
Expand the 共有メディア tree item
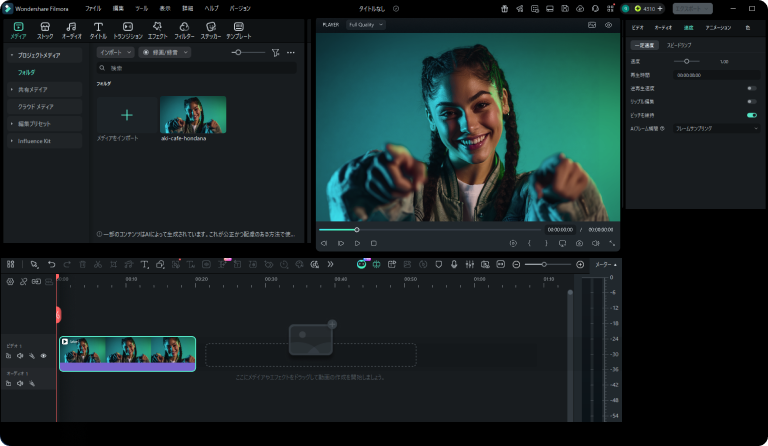click(35, 89)
